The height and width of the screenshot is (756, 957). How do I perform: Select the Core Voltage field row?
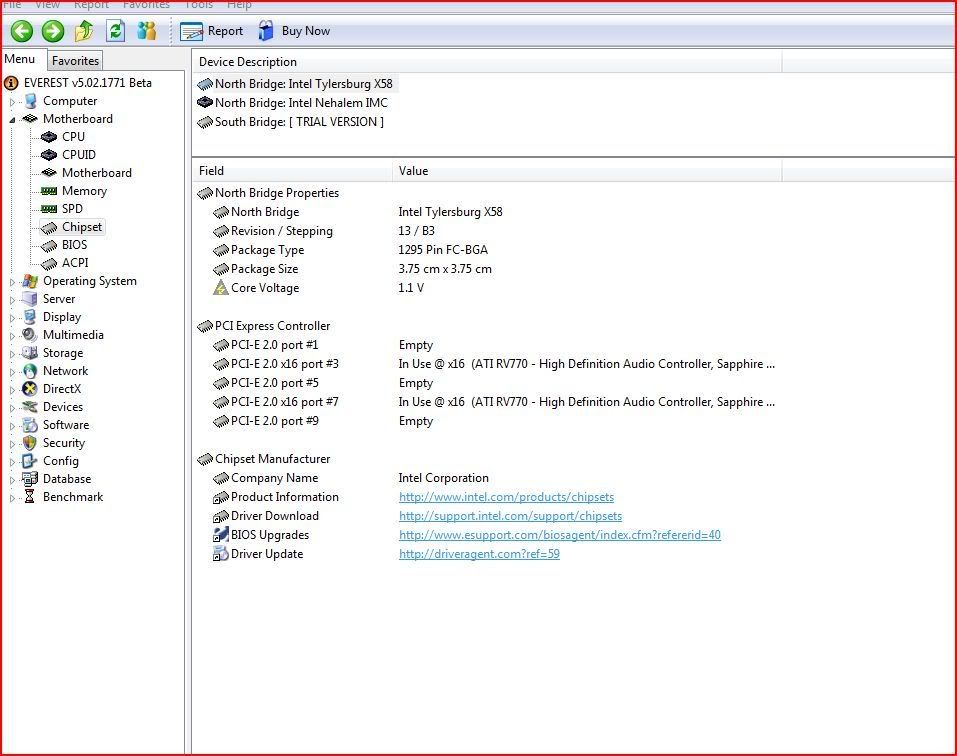pyautogui.click(x=317, y=288)
